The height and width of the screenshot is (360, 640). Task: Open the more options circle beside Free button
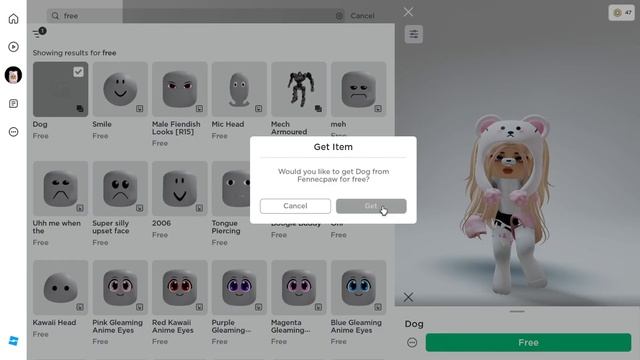[412, 342]
